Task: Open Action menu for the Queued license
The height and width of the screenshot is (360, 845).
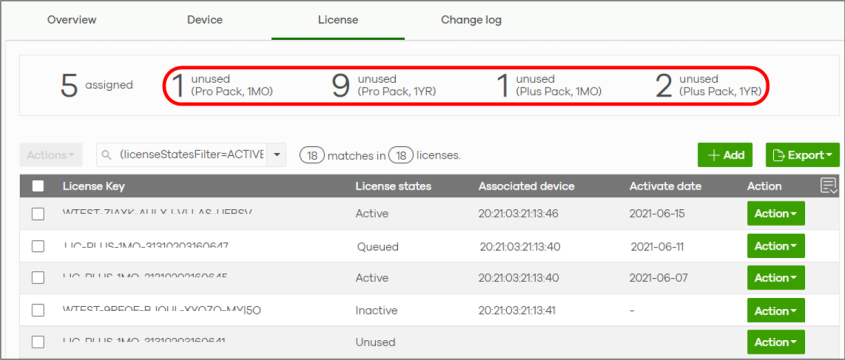Action: pyautogui.click(x=775, y=246)
